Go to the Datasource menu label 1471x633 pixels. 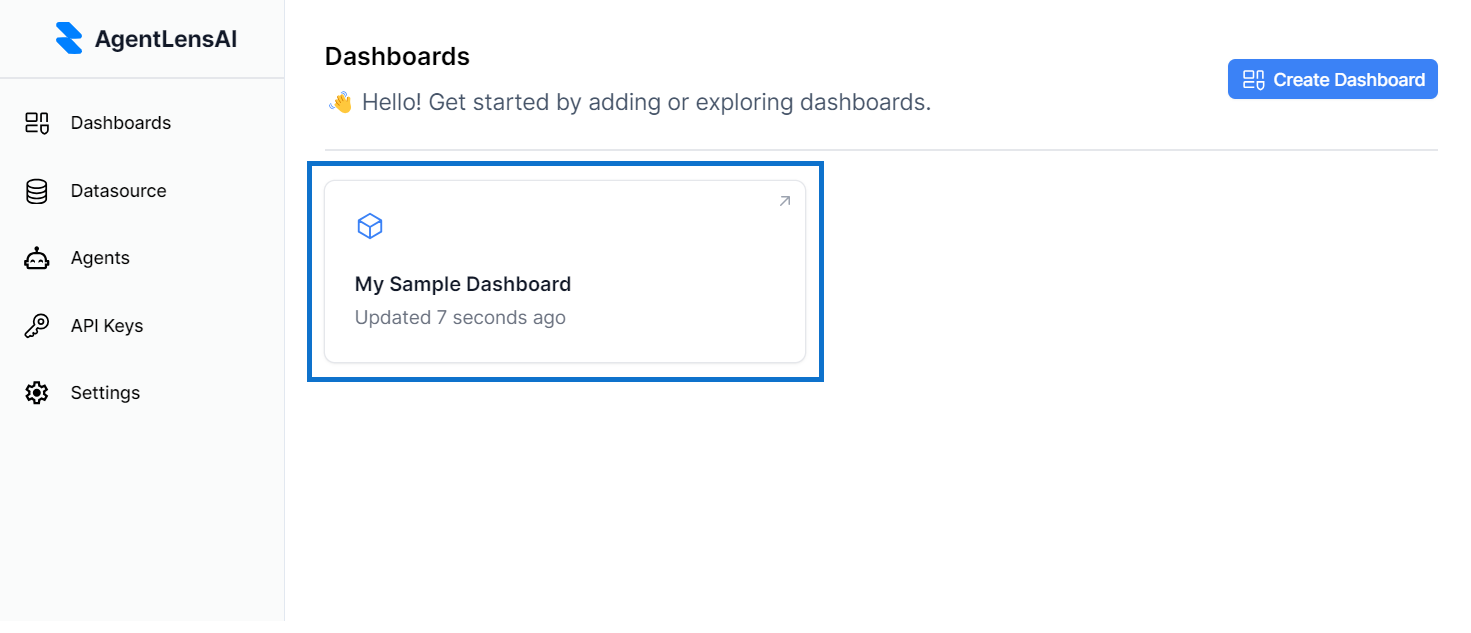tap(118, 191)
